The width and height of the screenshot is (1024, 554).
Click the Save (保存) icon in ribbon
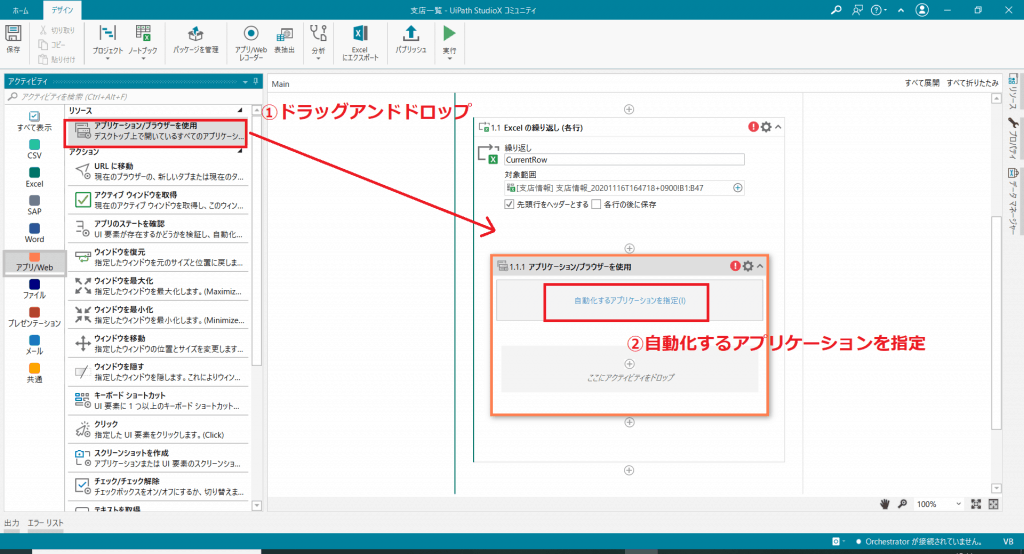click(x=13, y=37)
